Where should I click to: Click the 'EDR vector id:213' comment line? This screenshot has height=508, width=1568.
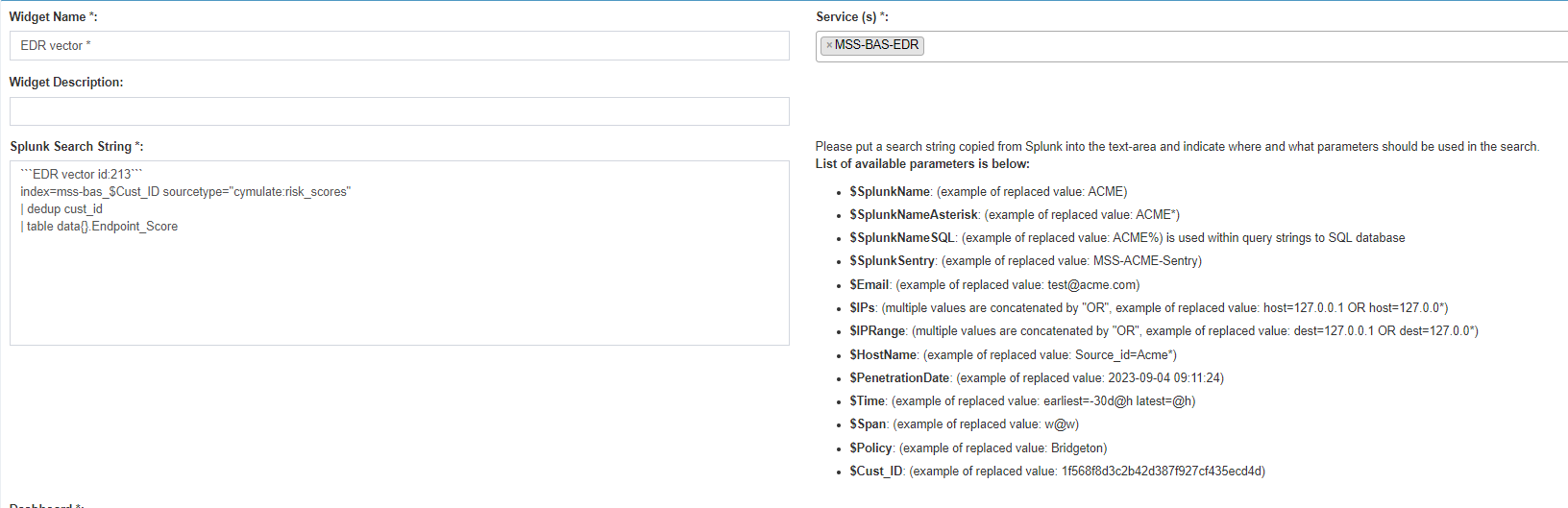[x=82, y=174]
